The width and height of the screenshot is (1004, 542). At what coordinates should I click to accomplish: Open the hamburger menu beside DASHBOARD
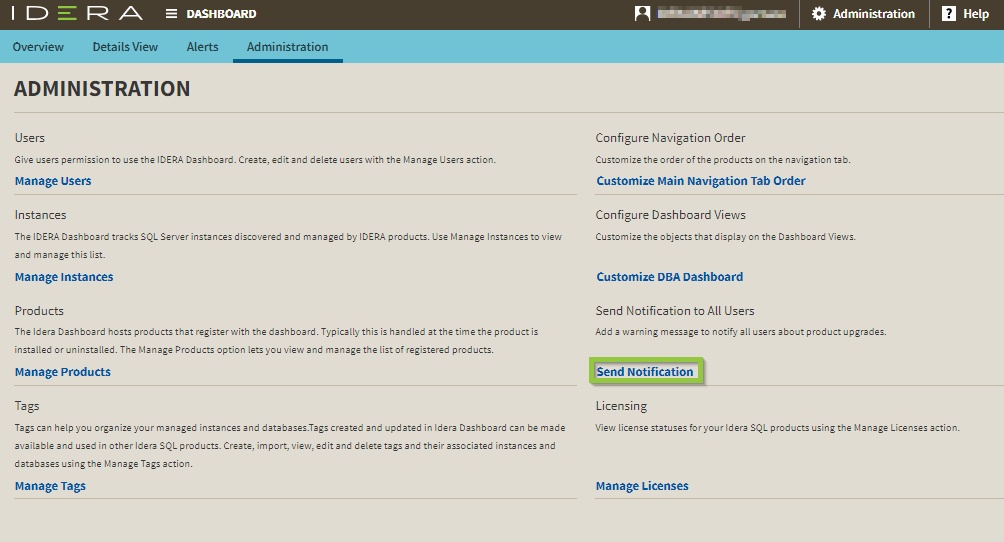coord(172,14)
